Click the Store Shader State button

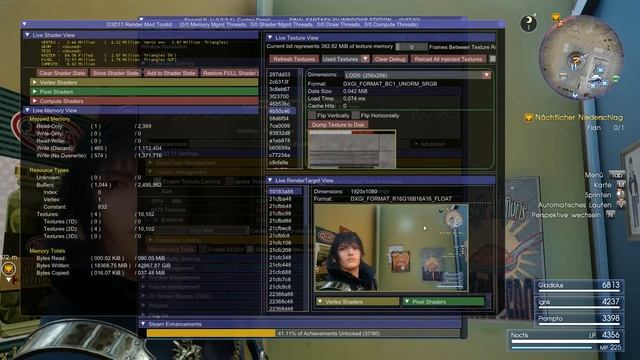(116, 73)
